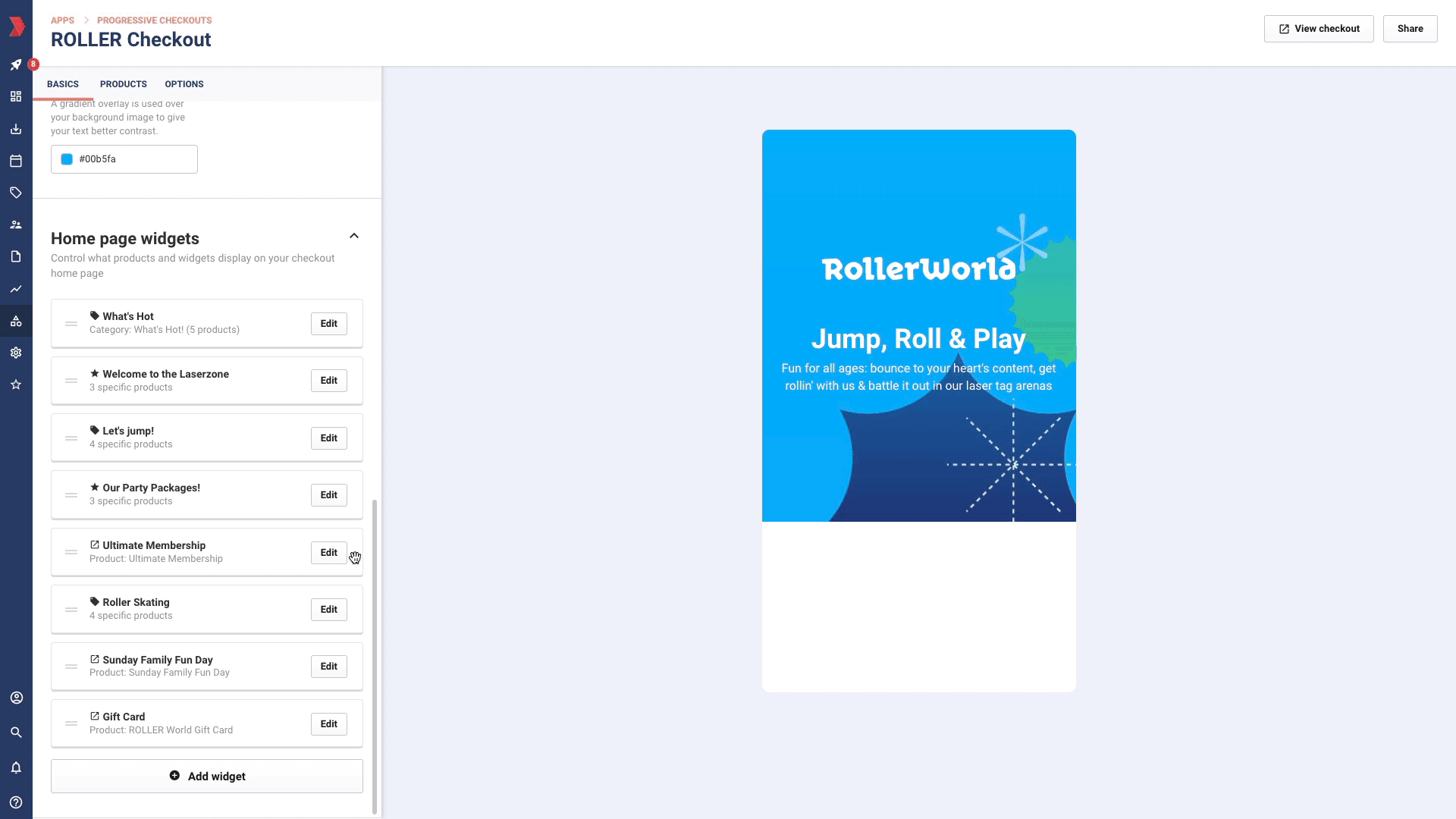Click the Add widget button
Screen dimensions: 1456x819
pyautogui.click(x=207, y=777)
